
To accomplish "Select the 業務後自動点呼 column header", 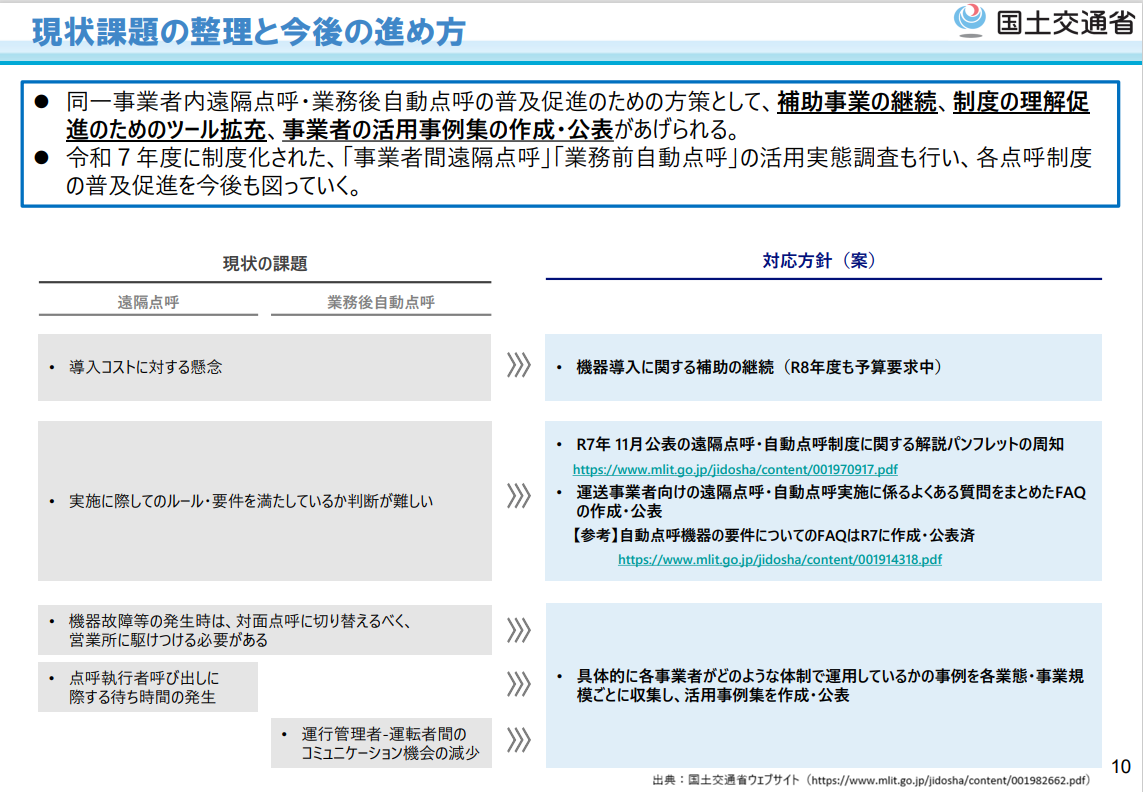I will (x=381, y=302).
